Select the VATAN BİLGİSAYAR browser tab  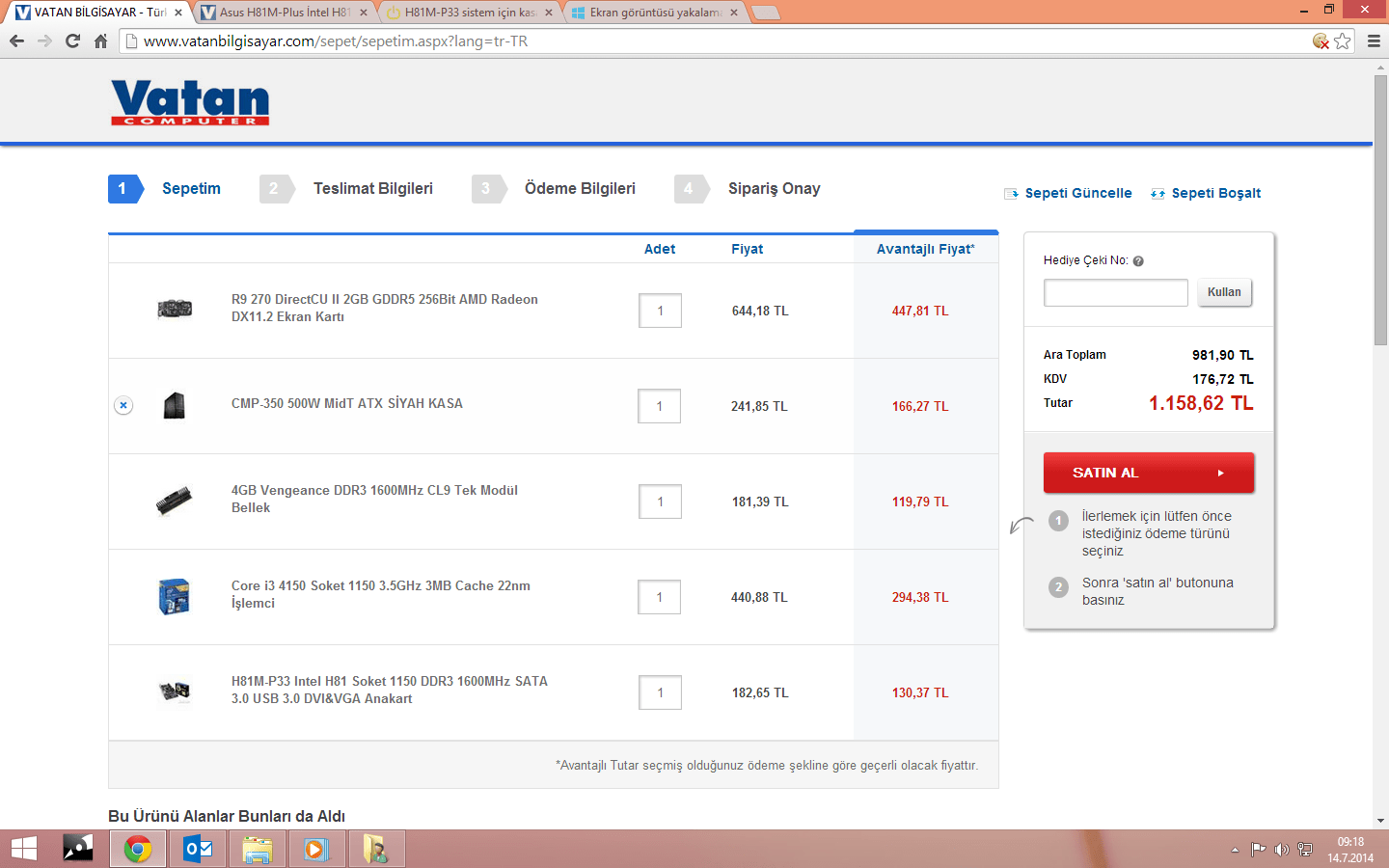pyautogui.click(x=99, y=13)
